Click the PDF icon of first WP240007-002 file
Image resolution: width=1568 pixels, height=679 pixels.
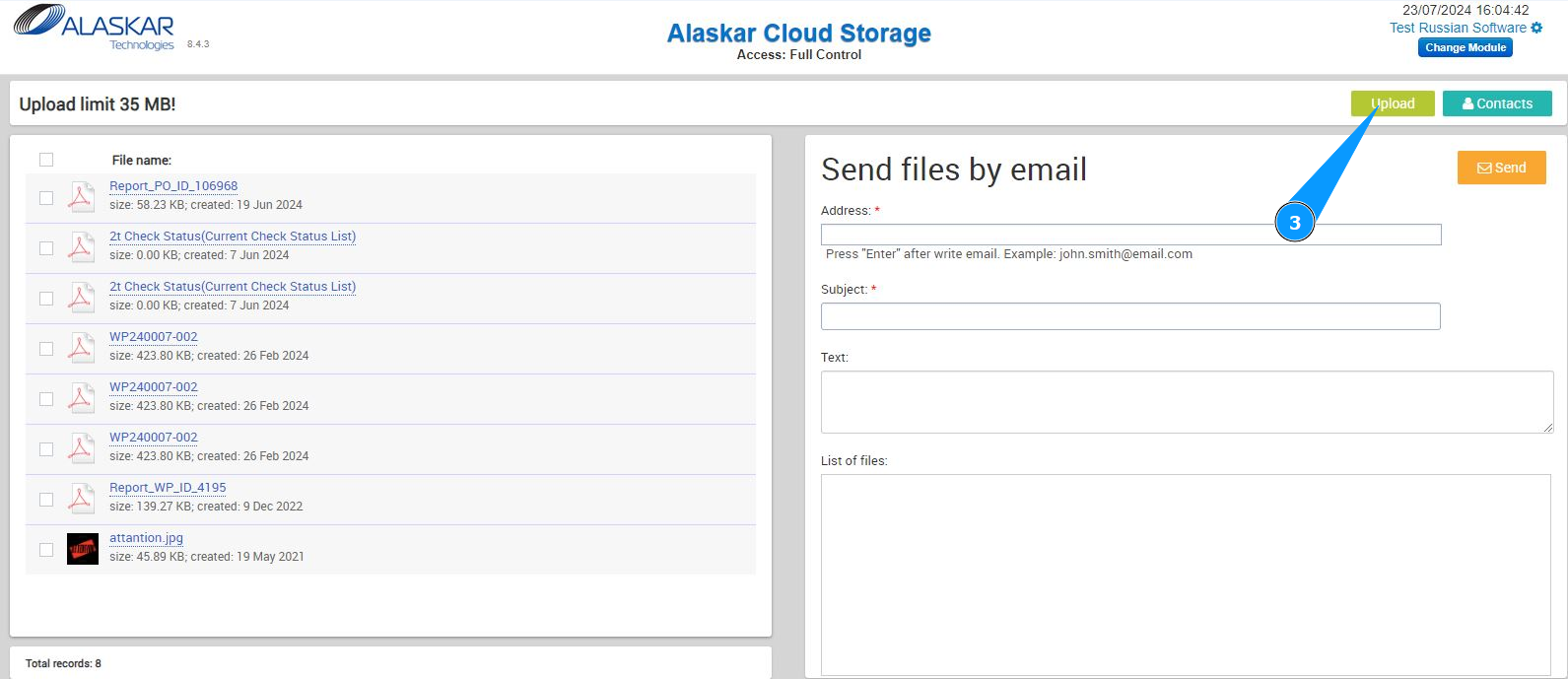(x=81, y=347)
